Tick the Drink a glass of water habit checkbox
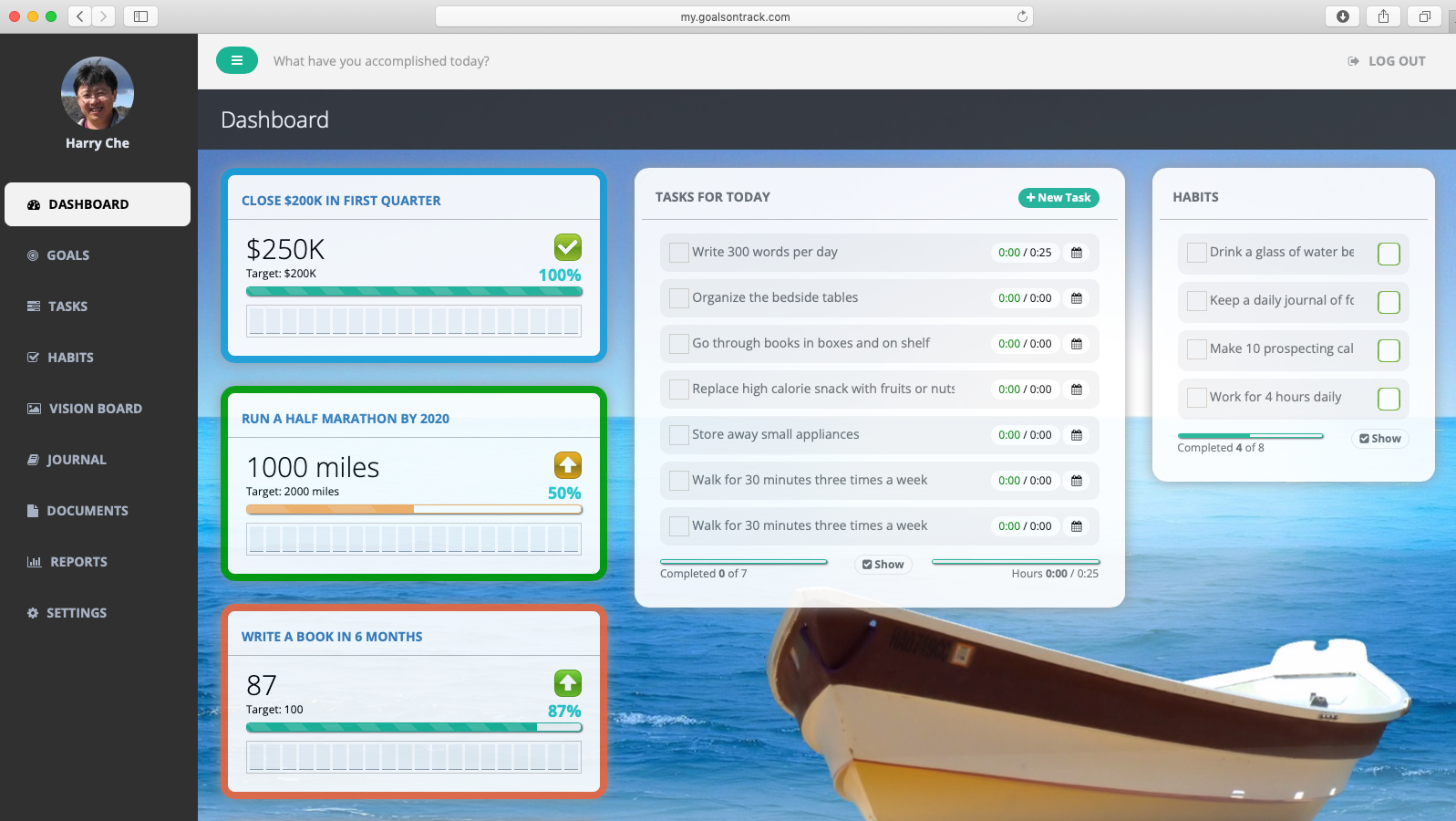This screenshot has width=1456, height=821. click(1197, 253)
